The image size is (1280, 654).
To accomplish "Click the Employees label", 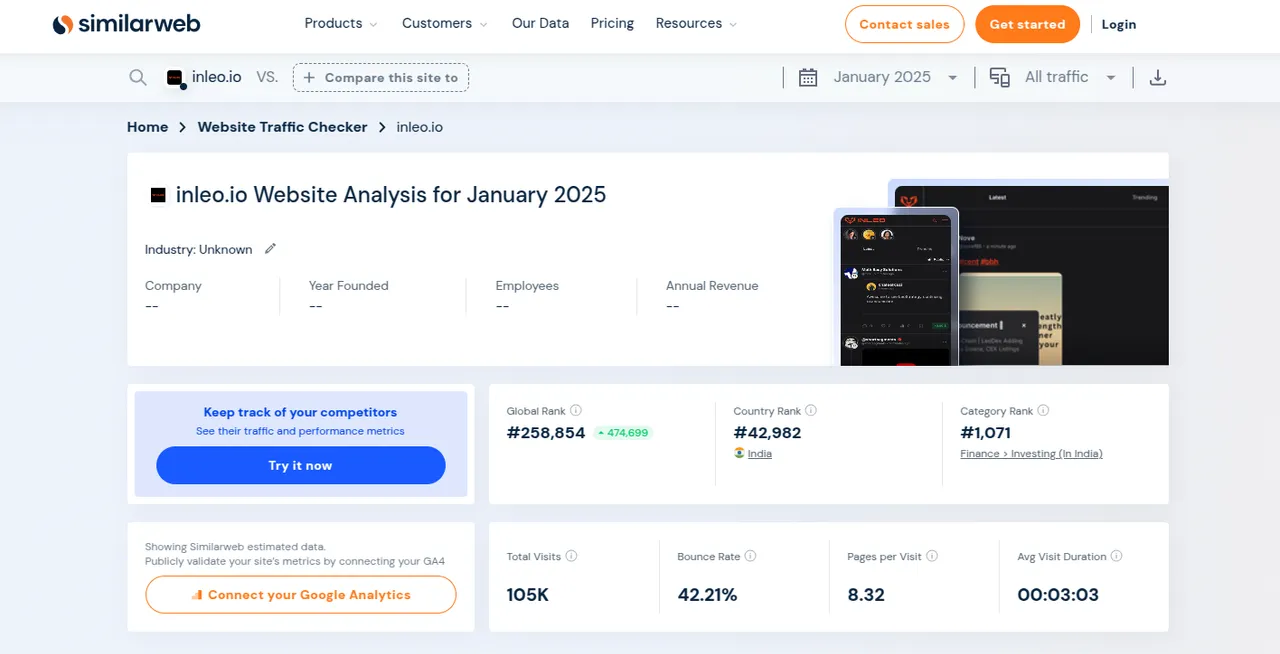I will [x=527, y=285].
